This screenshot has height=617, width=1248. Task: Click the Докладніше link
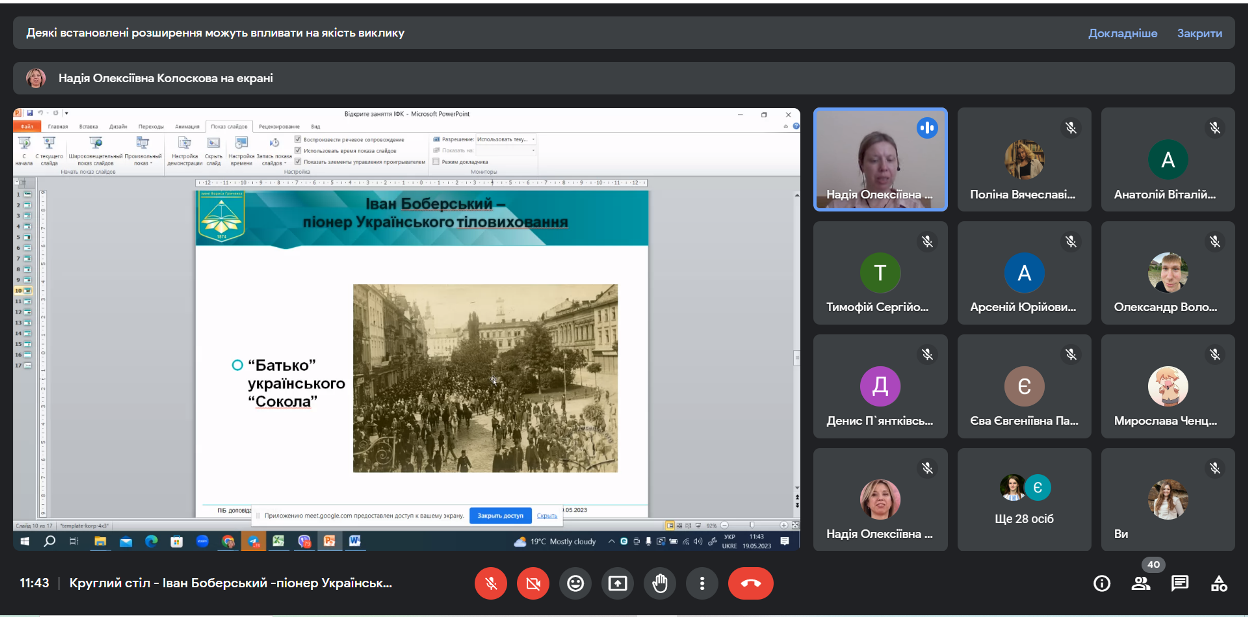click(1122, 33)
